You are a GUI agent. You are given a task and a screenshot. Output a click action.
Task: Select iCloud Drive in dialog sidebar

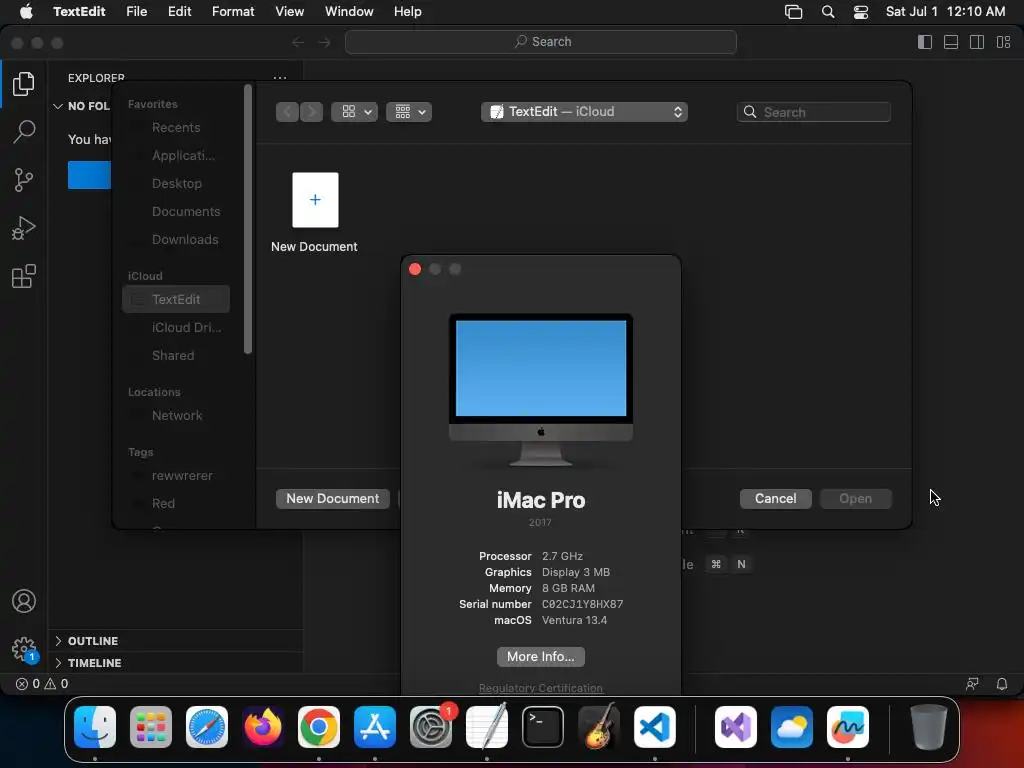tap(176, 327)
